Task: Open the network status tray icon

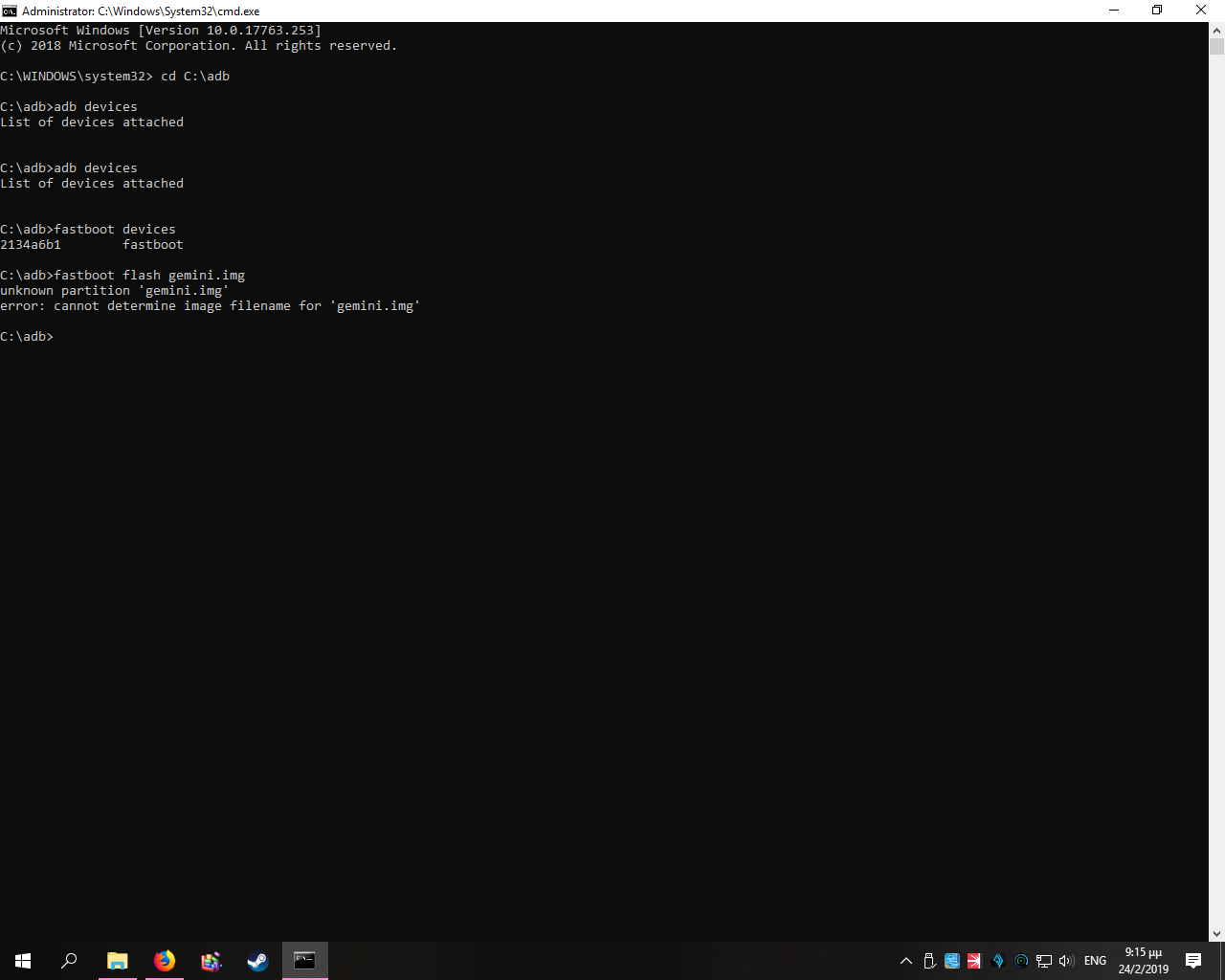Action: [1044, 961]
